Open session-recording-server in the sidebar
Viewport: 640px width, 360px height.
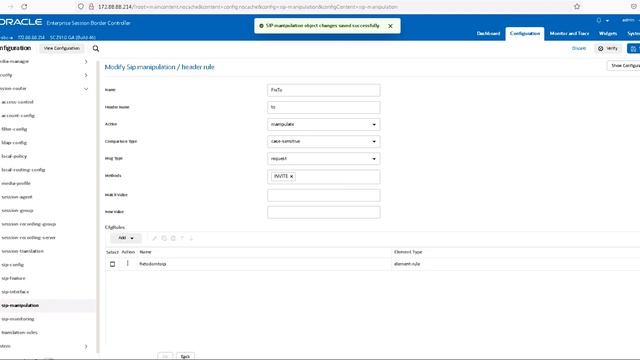29,238
